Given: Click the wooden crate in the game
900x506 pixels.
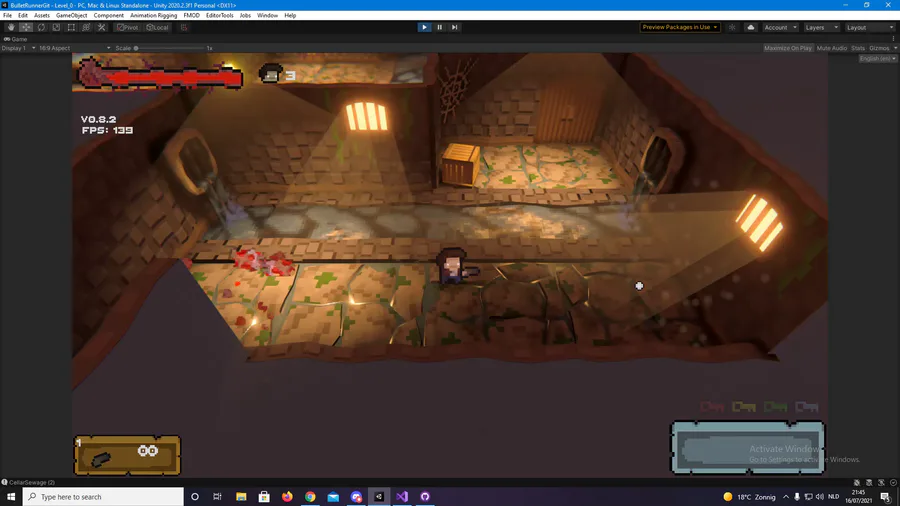Looking at the screenshot, I should [x=461, y=165].
